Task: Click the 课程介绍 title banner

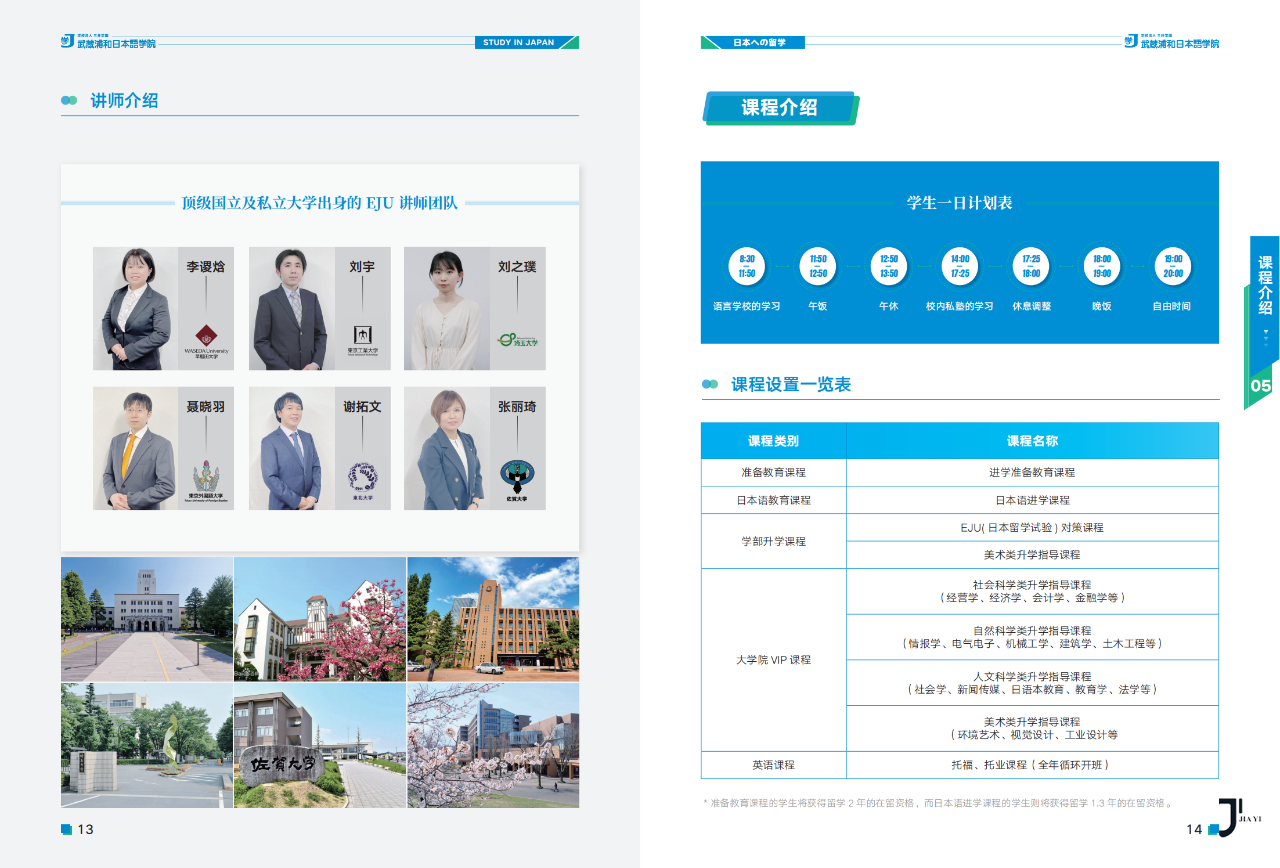Action: pyautogui.click(x=780, y=108)
